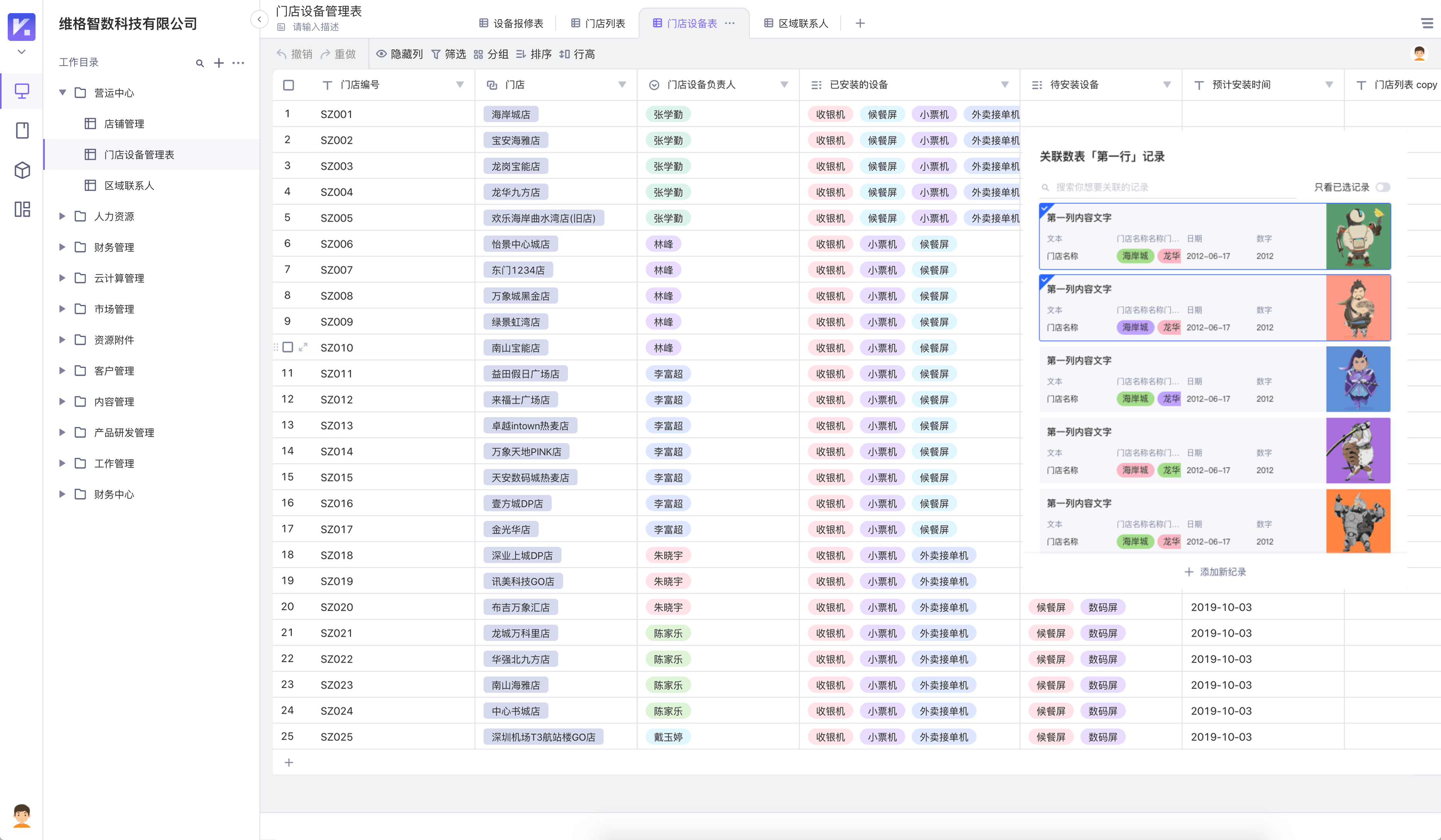Deselect first linked record card with green image
The width and height of the screenshot is (1441, 840).
(1215, 236)
